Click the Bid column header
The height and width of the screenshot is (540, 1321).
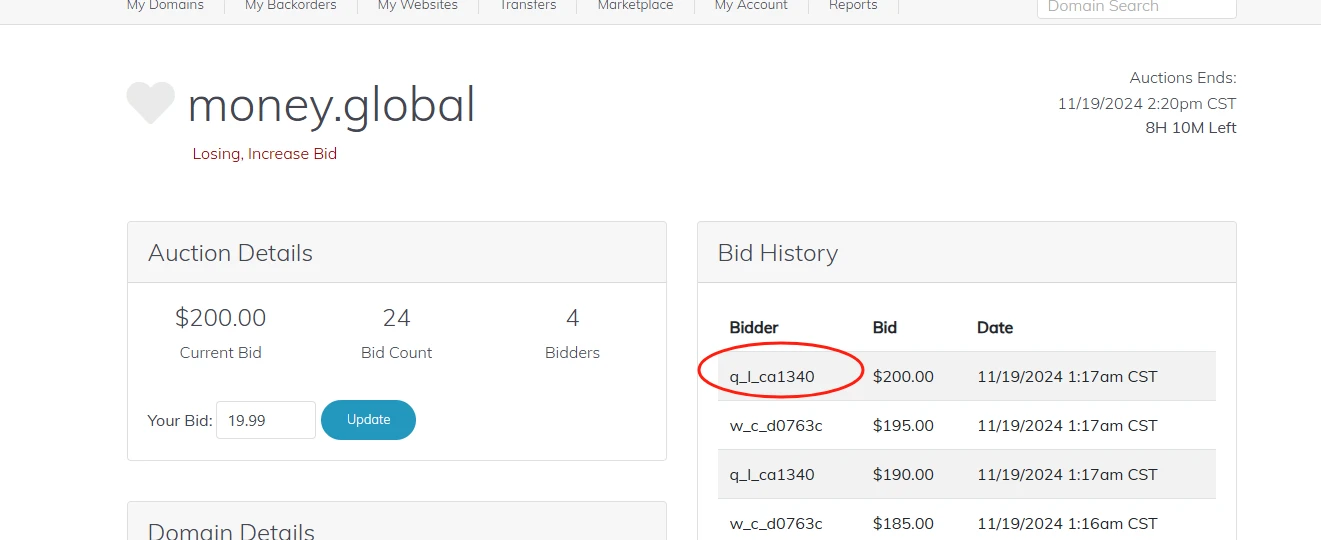click(x=885, y=328)
